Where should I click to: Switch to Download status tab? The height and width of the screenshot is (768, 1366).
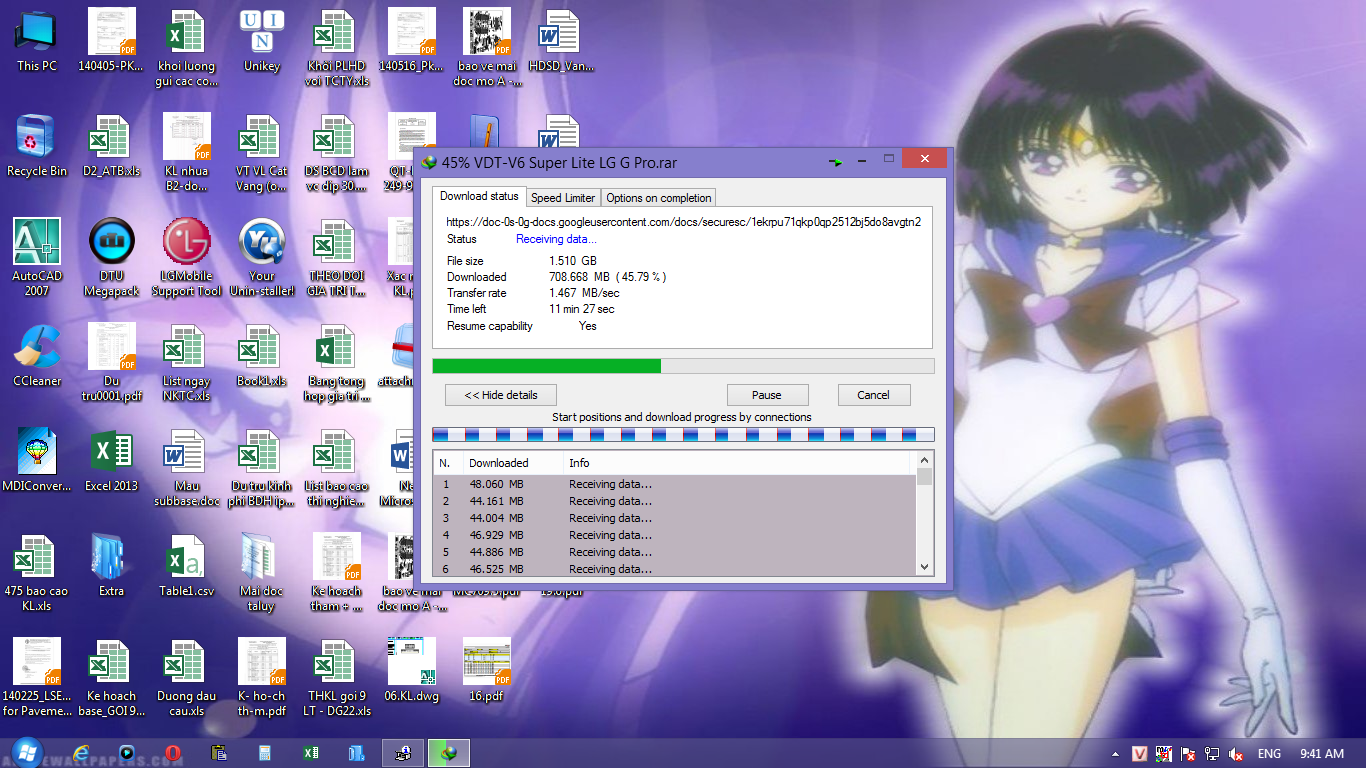[479, 196]
